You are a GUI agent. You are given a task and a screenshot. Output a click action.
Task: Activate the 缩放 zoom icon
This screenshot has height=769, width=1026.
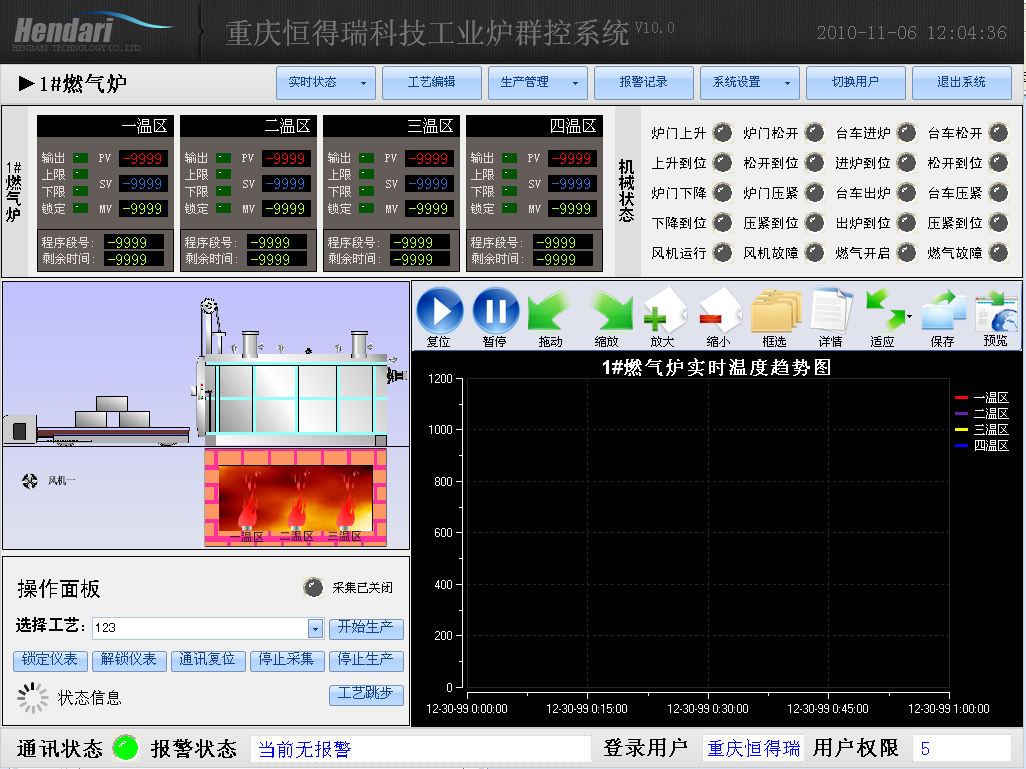tap(610, 310)
